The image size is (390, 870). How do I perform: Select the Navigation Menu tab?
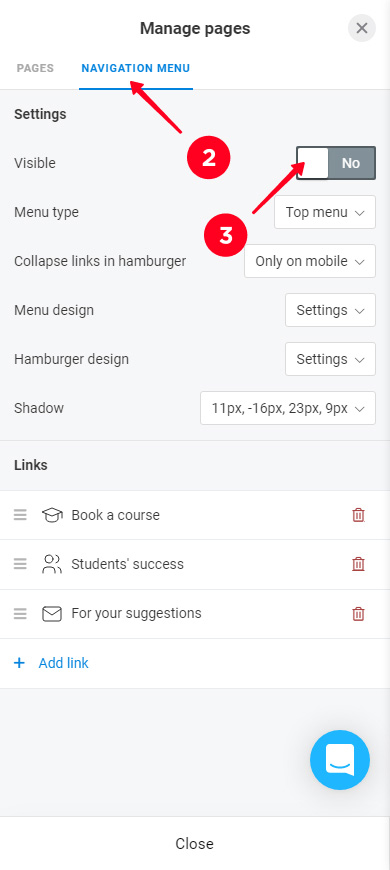[136, 68]
